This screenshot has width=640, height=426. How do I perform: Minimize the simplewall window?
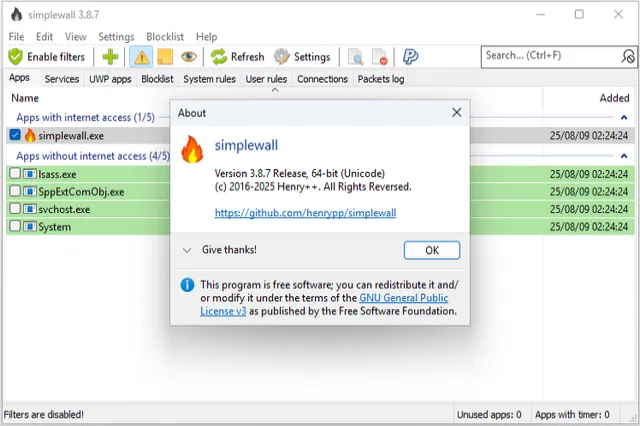pyautogui.click(x=541, y=14)
